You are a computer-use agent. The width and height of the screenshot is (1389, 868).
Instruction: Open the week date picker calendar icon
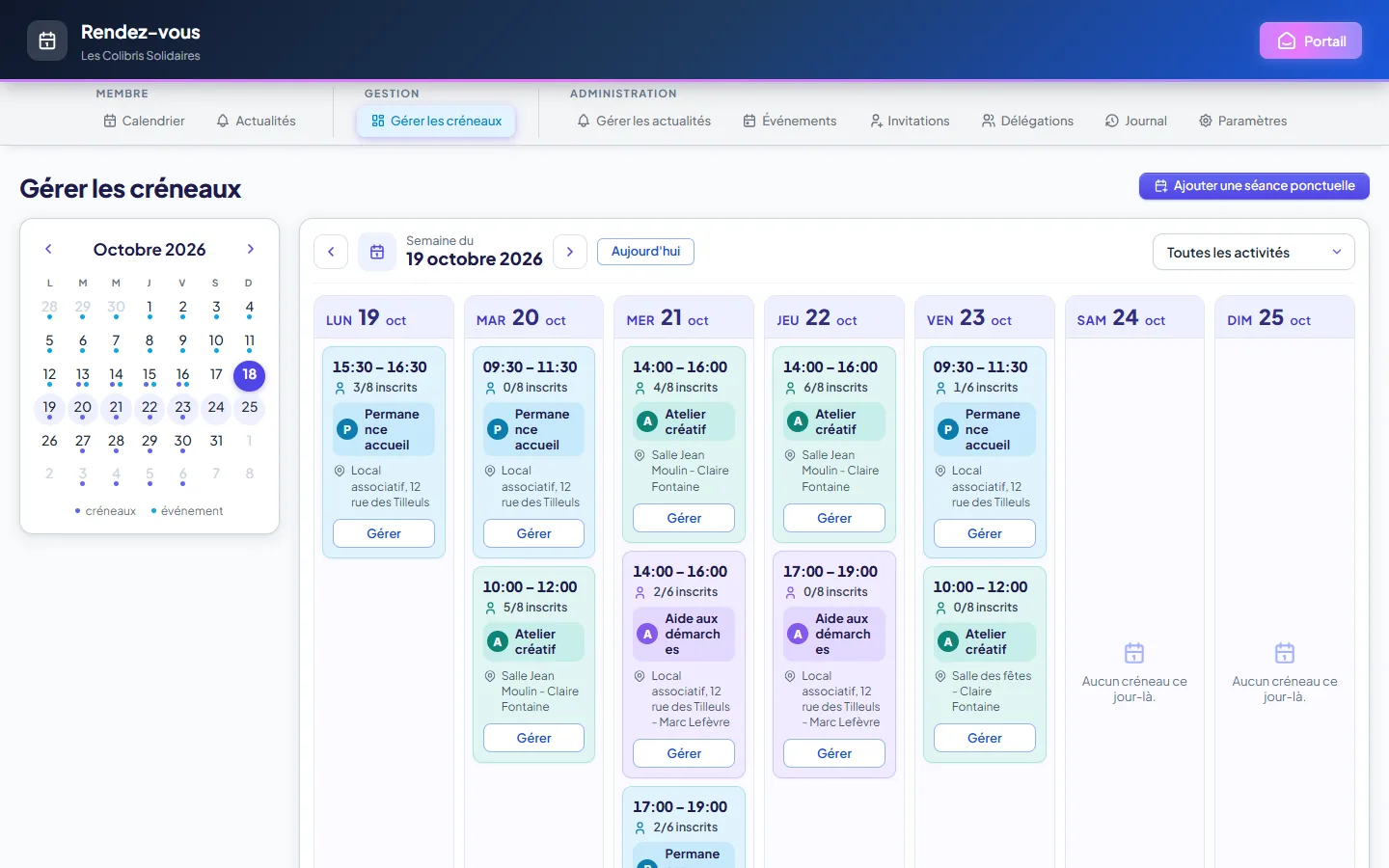[x=377, y=252]
